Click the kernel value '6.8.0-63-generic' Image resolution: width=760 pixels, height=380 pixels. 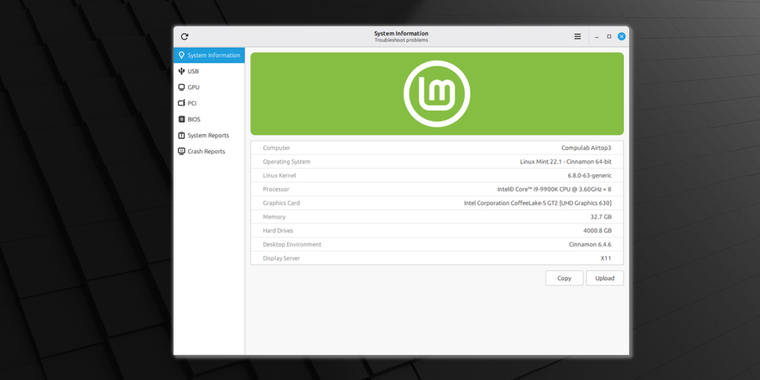[x=589, y=175]
